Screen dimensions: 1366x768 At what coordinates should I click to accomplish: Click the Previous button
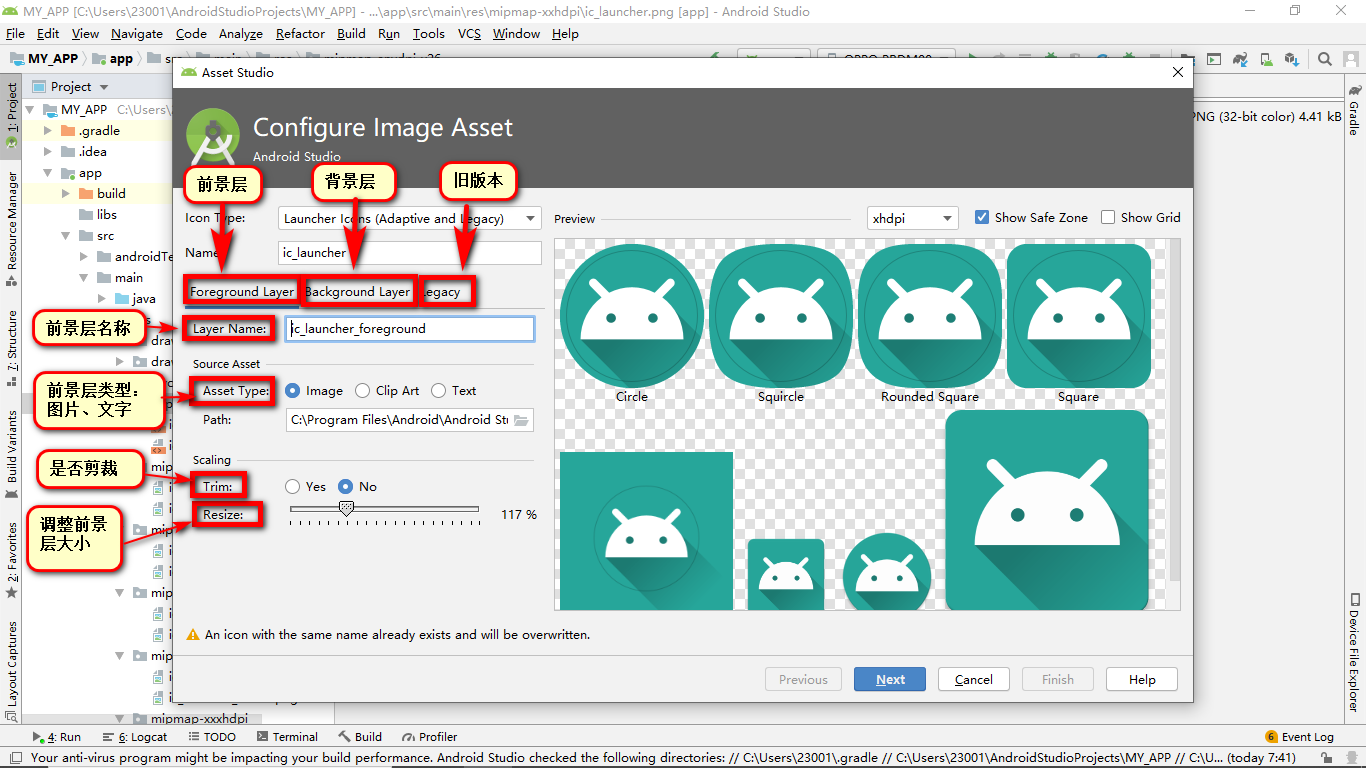coord(803,680)
